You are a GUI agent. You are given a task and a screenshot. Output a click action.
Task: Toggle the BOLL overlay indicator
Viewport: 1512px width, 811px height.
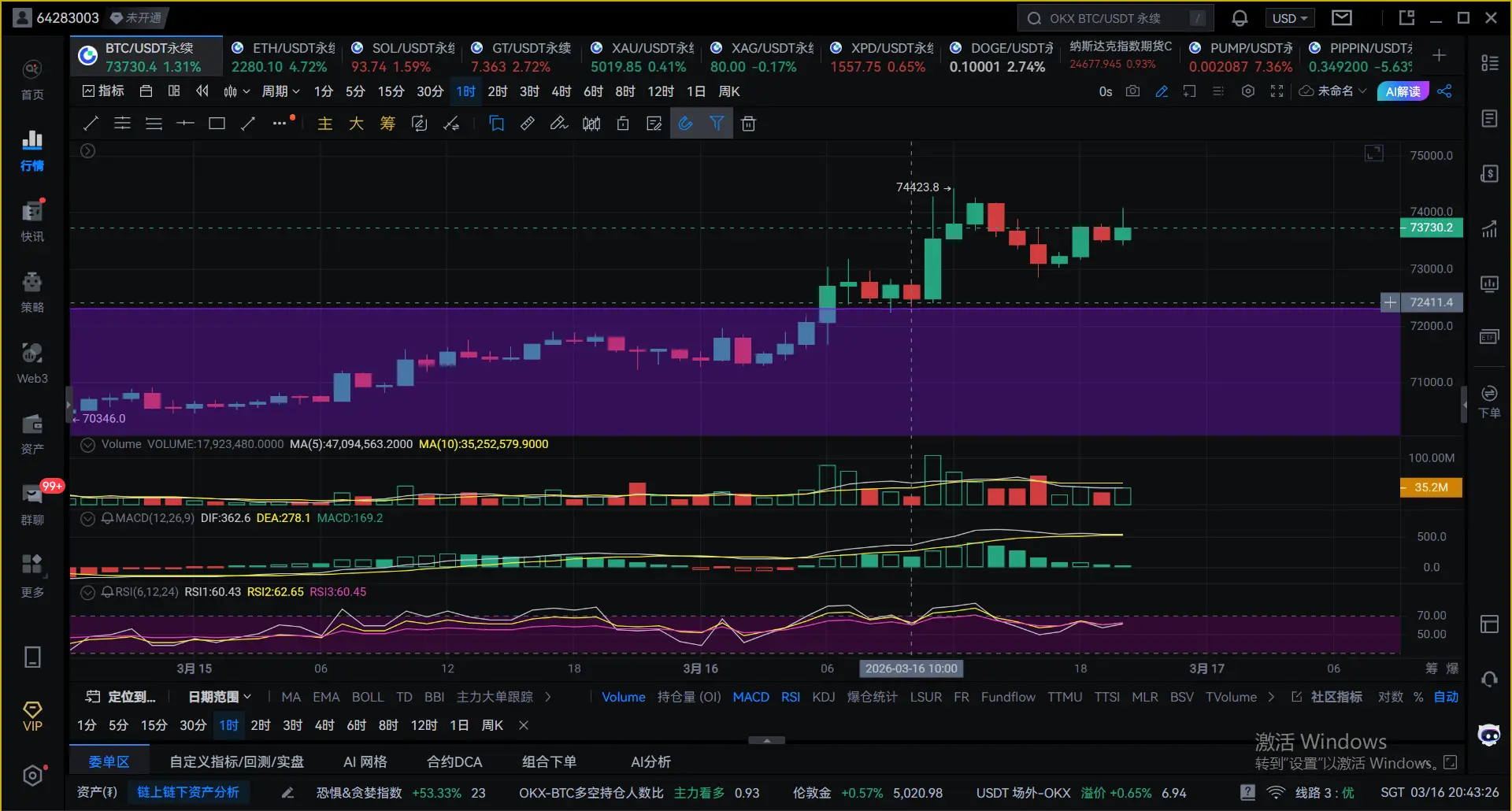point(368,697)
